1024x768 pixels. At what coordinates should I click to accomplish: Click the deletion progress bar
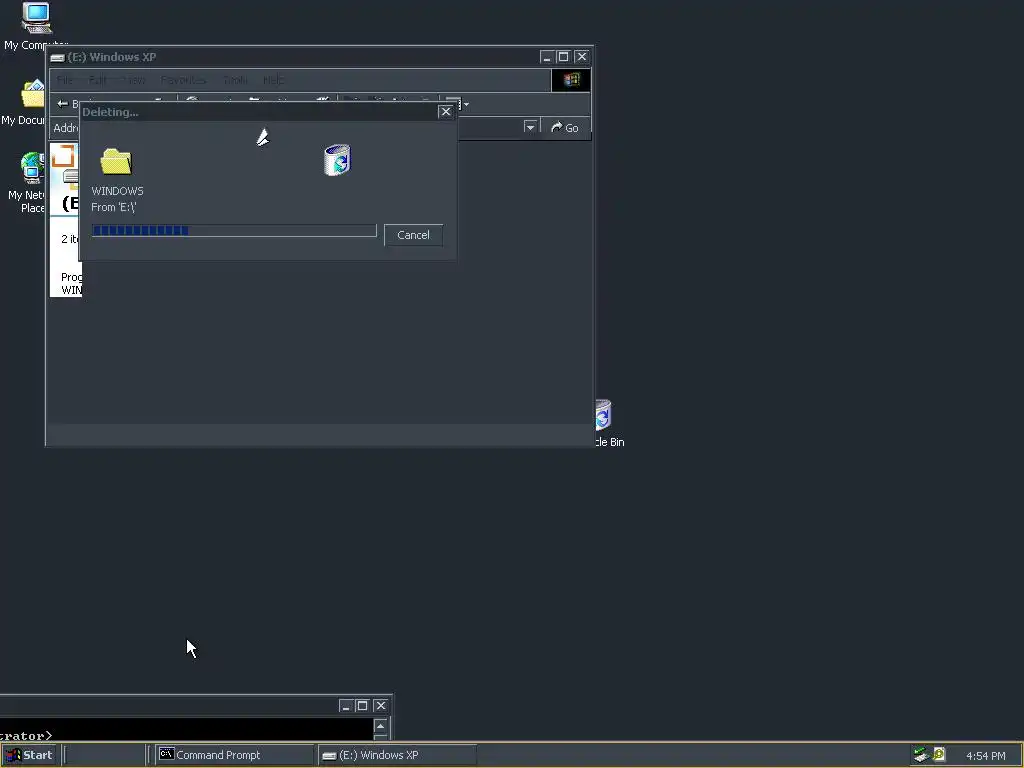(x=234, y=231)
